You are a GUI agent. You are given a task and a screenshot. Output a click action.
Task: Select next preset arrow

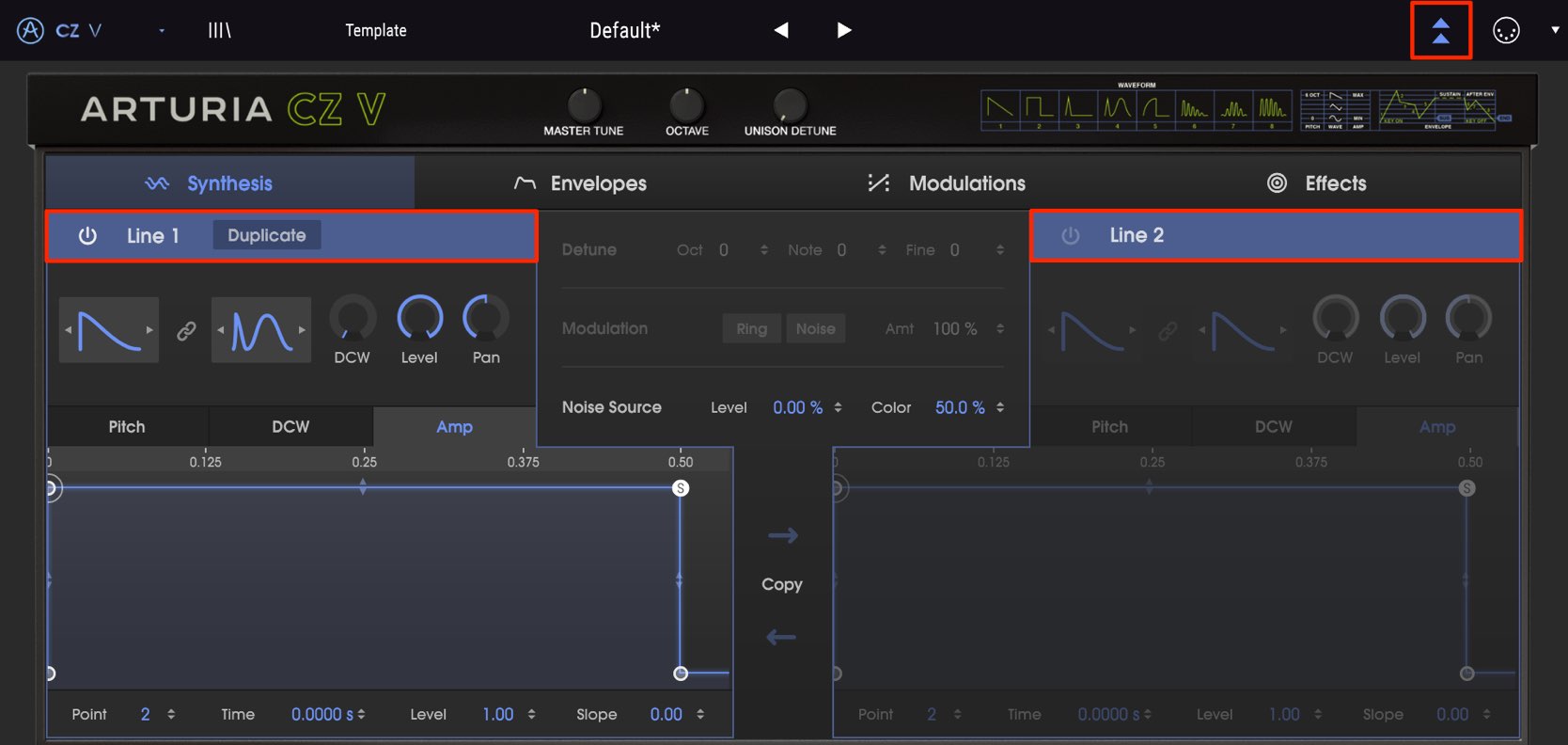click(844, 30)
